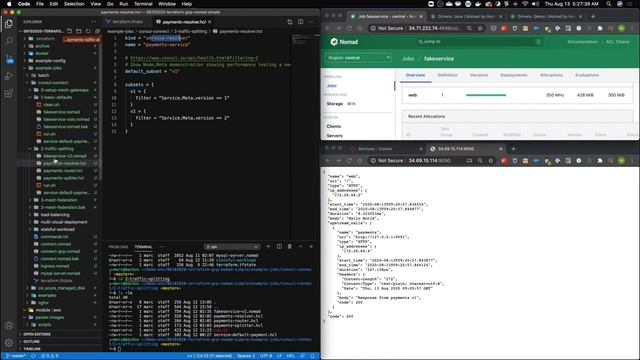Image resolution: width=640 pixels, height=360 pixels.
Task: Click the notifications bell in status bar
Action: [x=313, y=356]
